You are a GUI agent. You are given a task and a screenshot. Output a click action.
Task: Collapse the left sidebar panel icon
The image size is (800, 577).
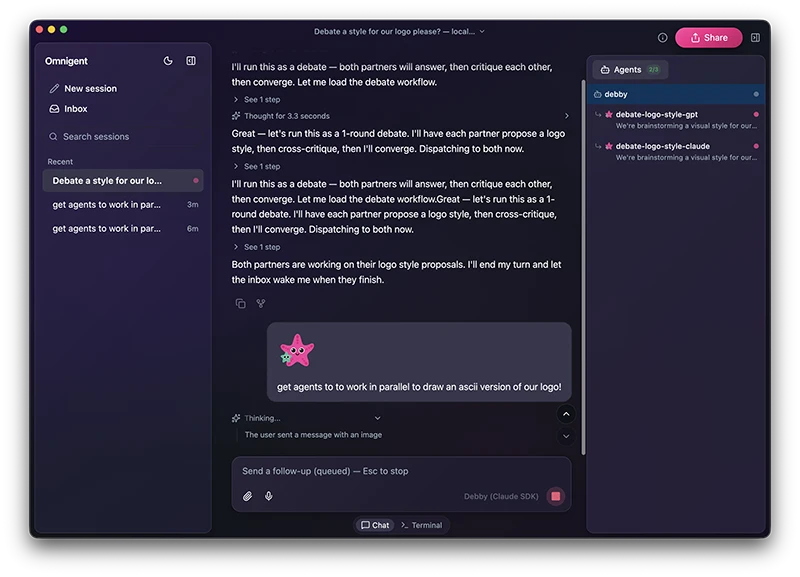[x=191, y=61]
